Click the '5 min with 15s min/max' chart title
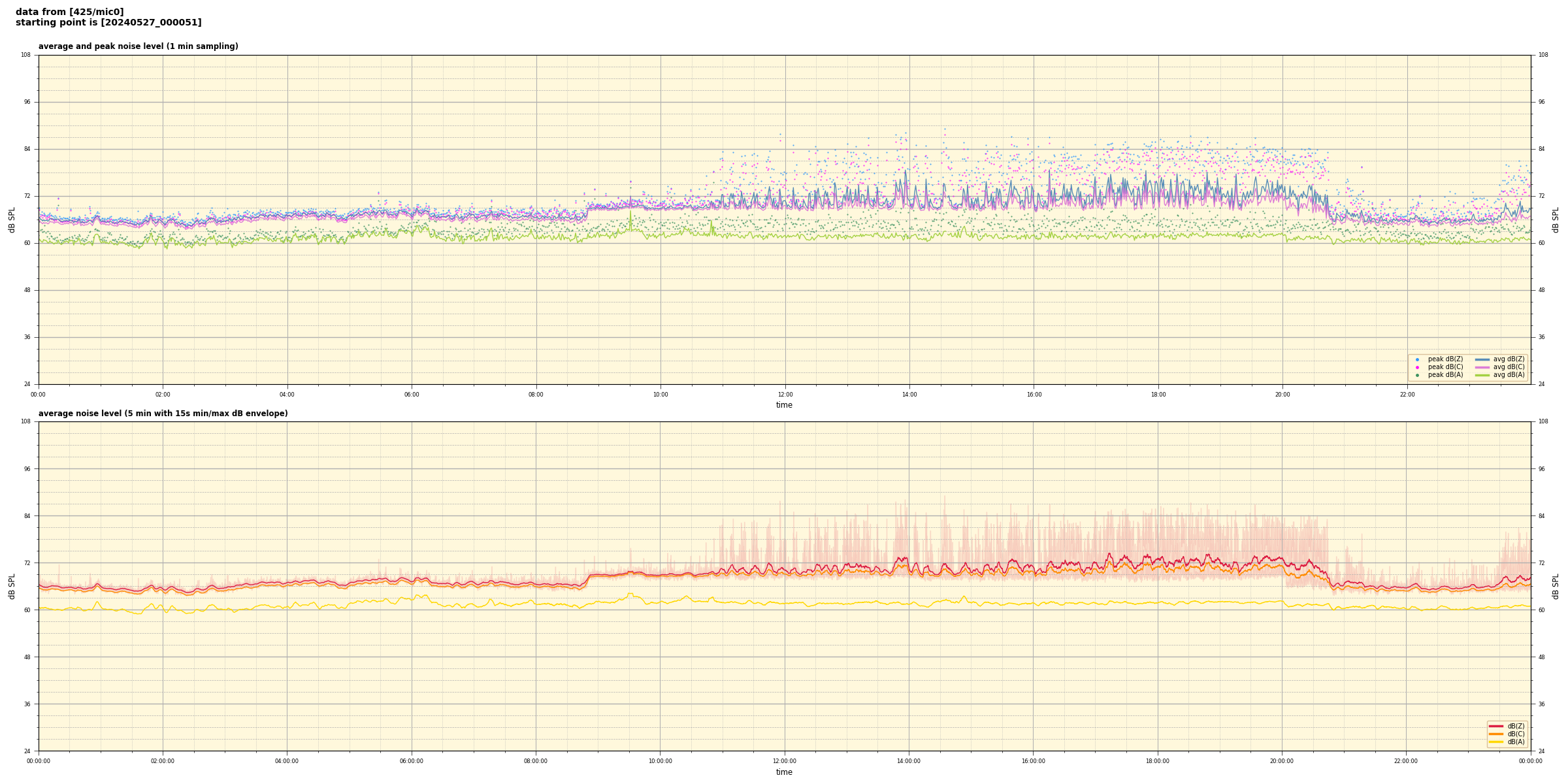 (x=163, y=414)
